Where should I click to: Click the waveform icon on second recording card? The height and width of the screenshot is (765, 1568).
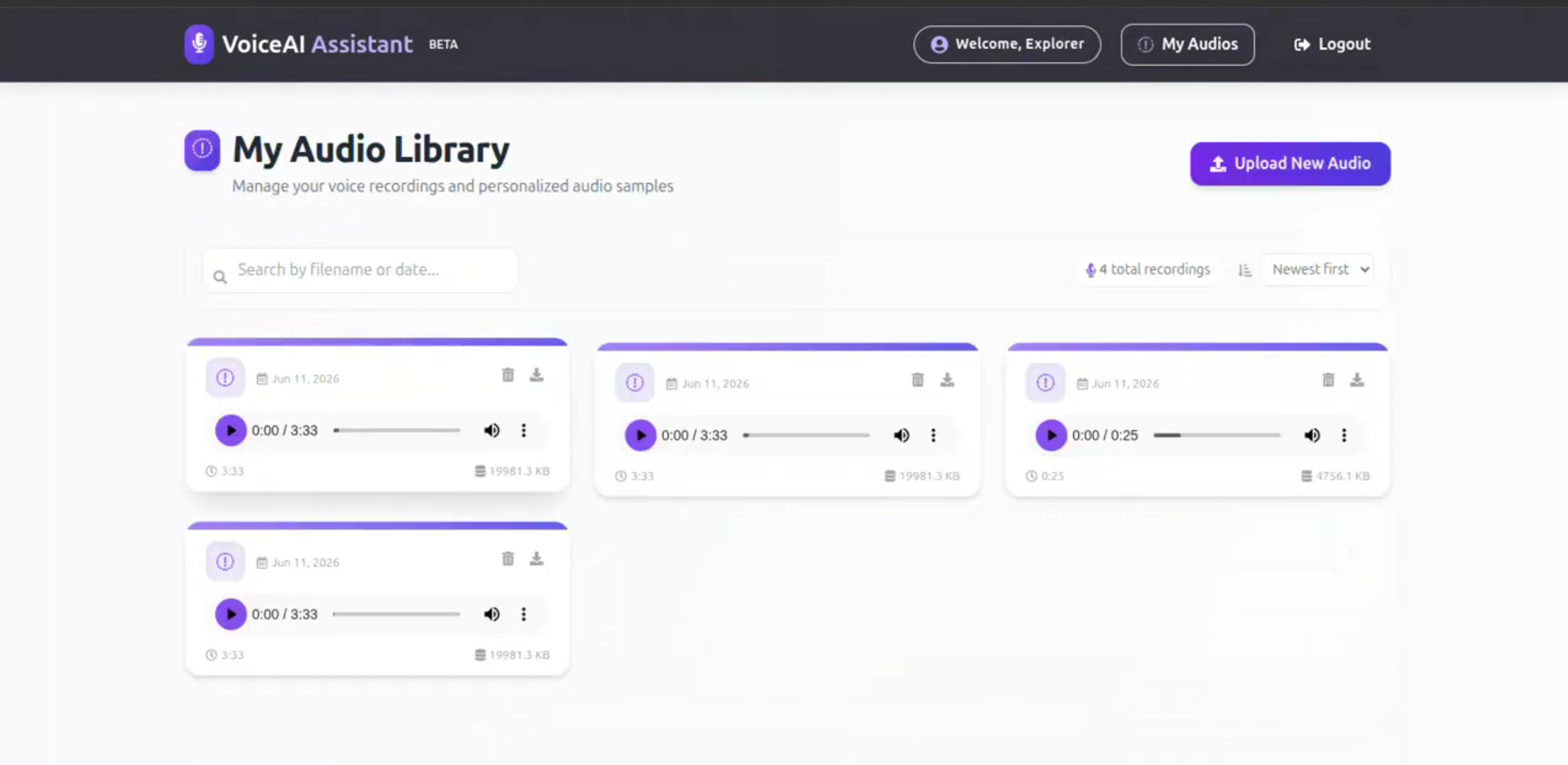tap(635, 383)
